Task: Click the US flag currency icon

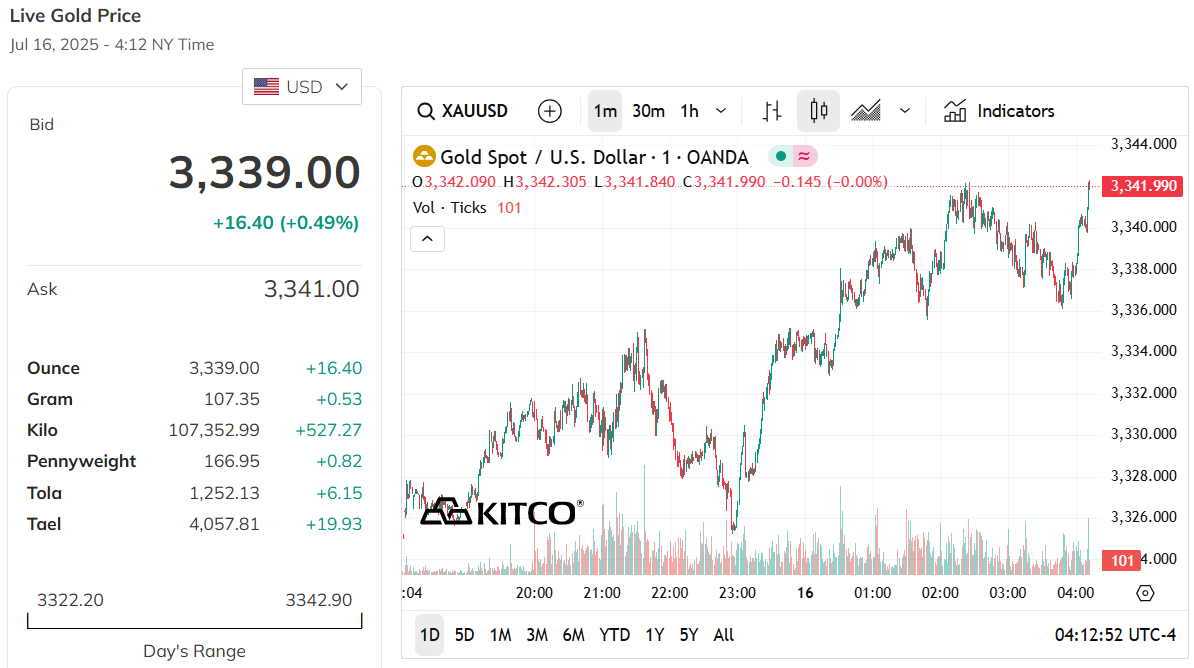Action: coord(266,87)
